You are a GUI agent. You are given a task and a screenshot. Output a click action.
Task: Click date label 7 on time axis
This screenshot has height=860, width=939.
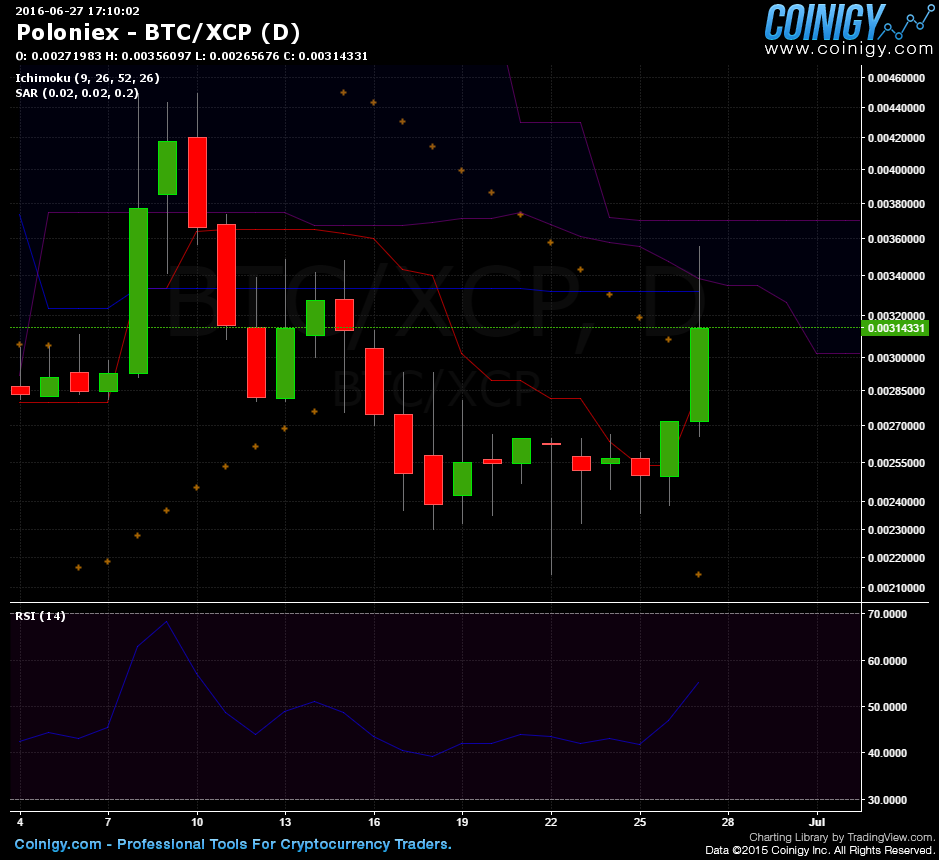tap(108, 822)
